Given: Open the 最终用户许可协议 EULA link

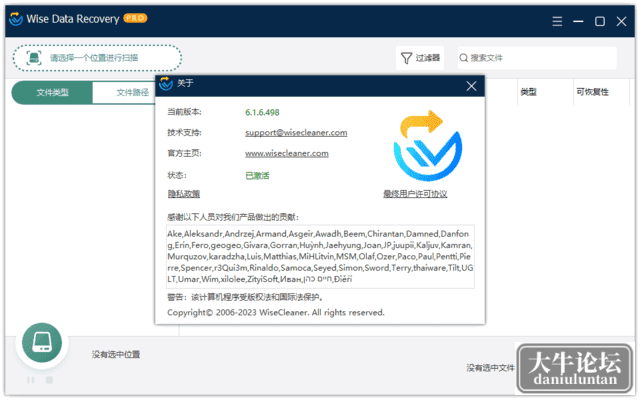Looking at the screenshot, I should 415,194.
